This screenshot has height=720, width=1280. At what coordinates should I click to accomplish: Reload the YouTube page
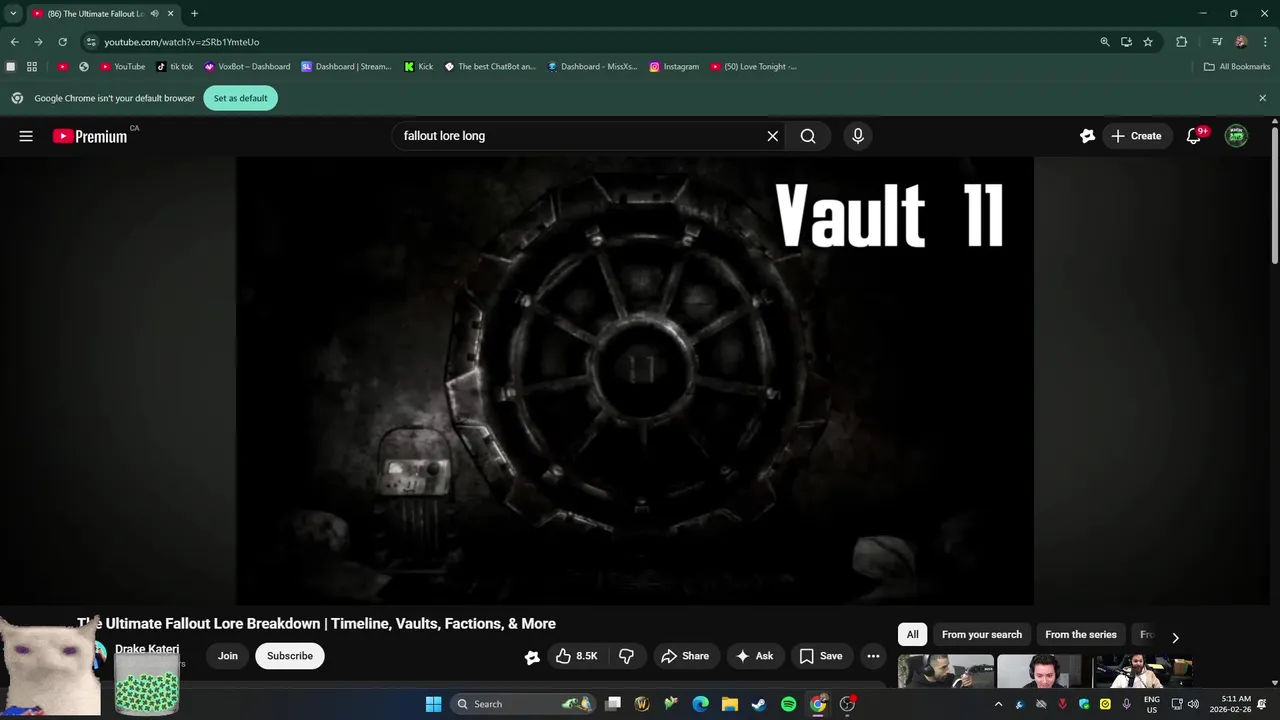click(62, 42)
